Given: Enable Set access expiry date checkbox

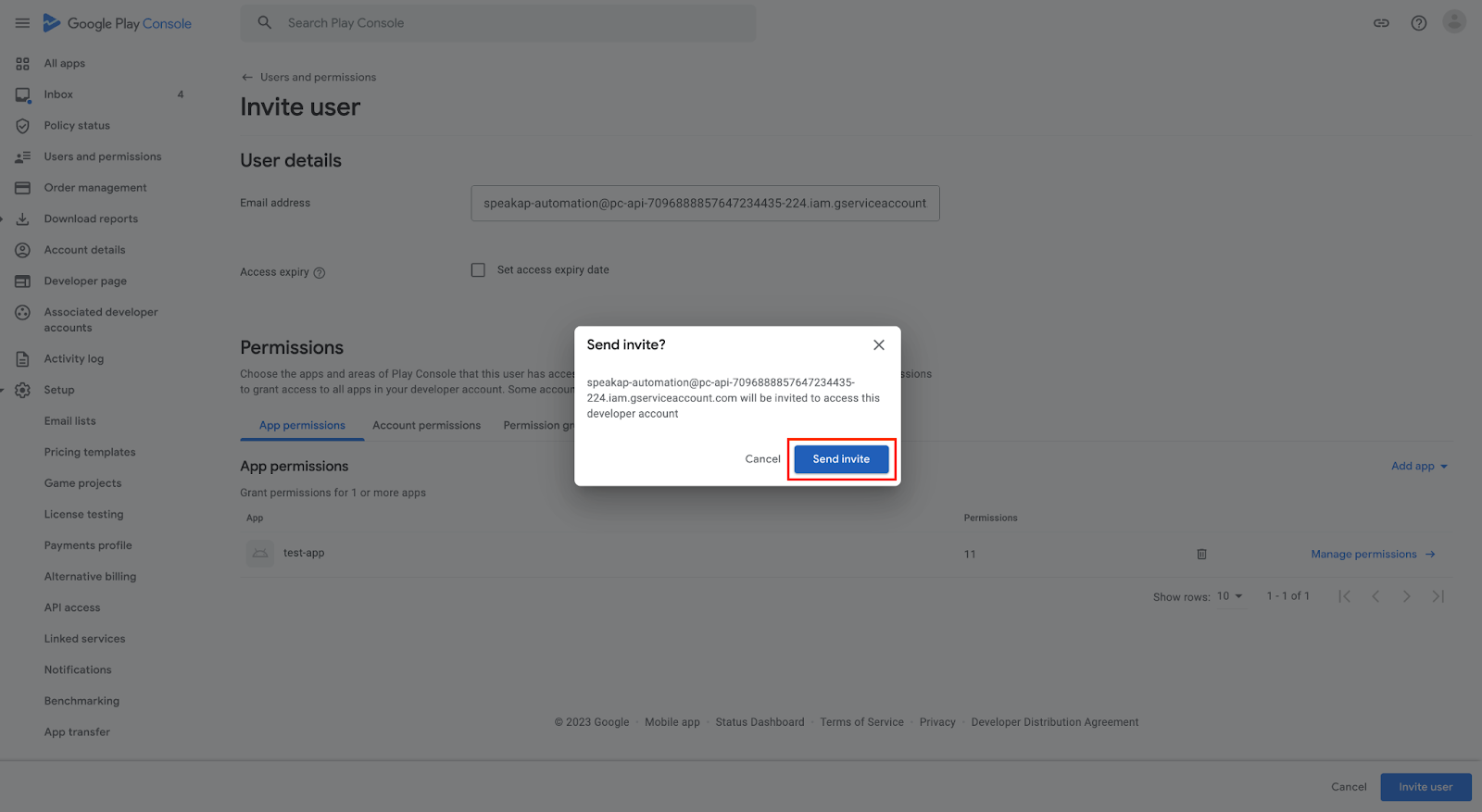Looking at the screenshot, I should point(478,270).
